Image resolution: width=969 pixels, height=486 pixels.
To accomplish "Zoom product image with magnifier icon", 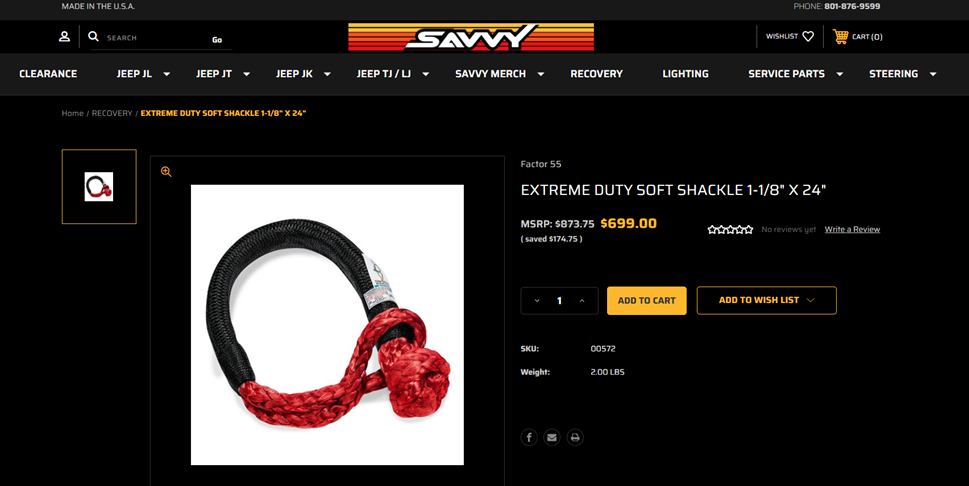I will click(x=166, y=172).
